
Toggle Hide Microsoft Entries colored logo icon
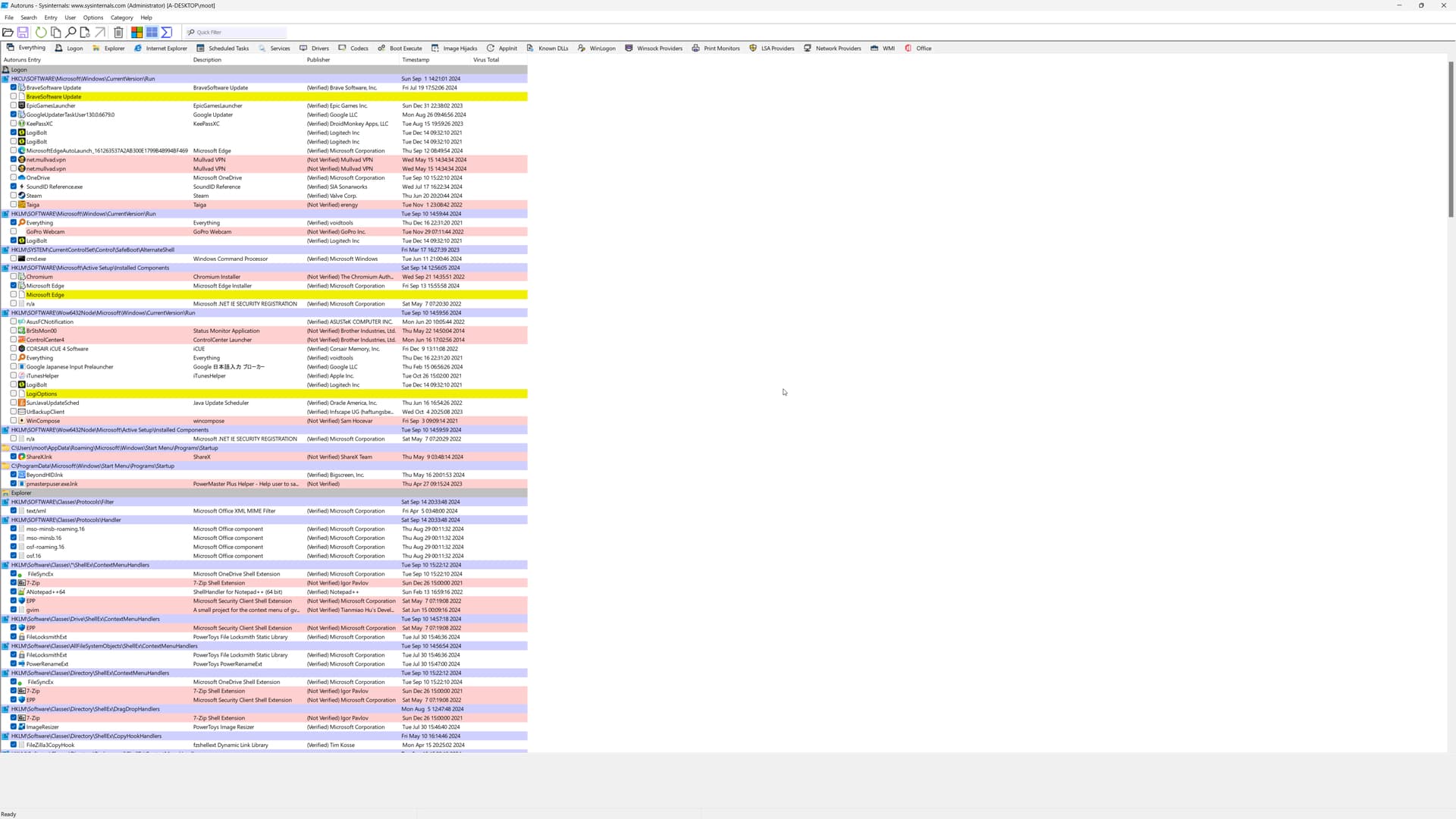136,33
